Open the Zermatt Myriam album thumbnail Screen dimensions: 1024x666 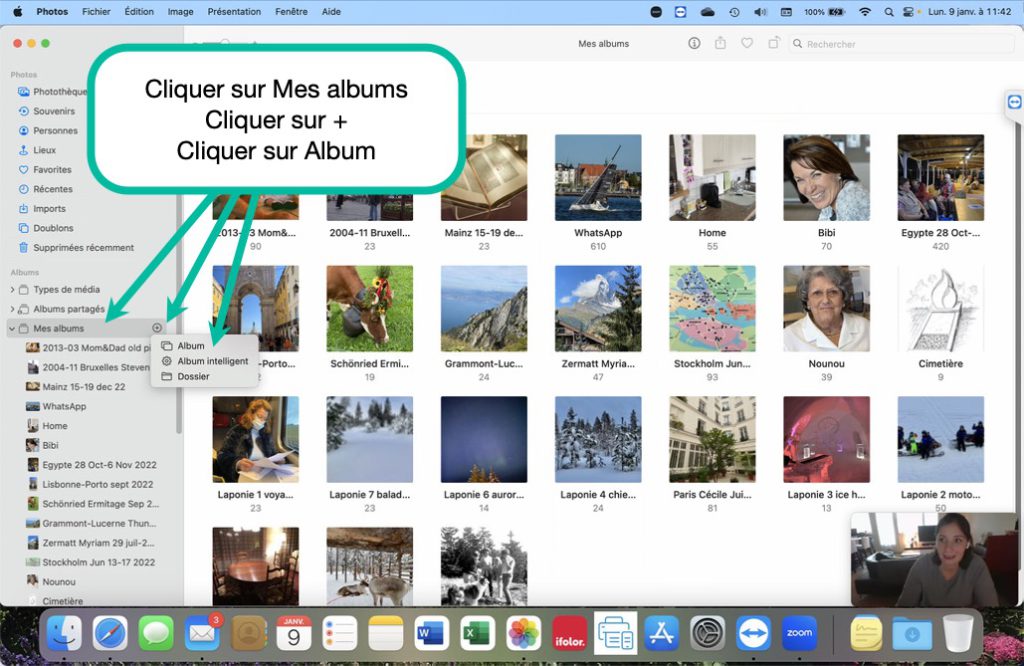(598, 308)
